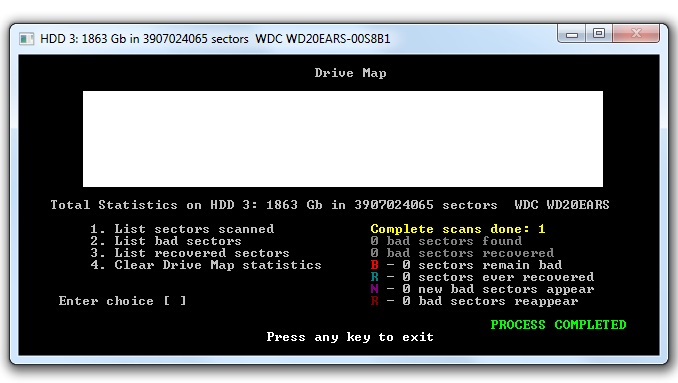Click 'Press any key to exit' prompt

(350, 337)
